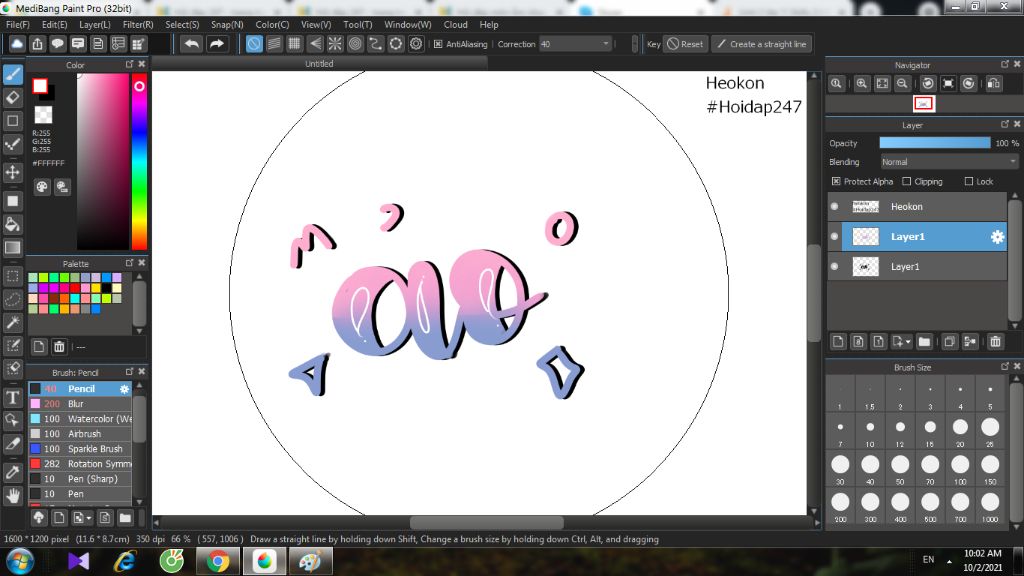Open the Layer menu

[95, 24]
